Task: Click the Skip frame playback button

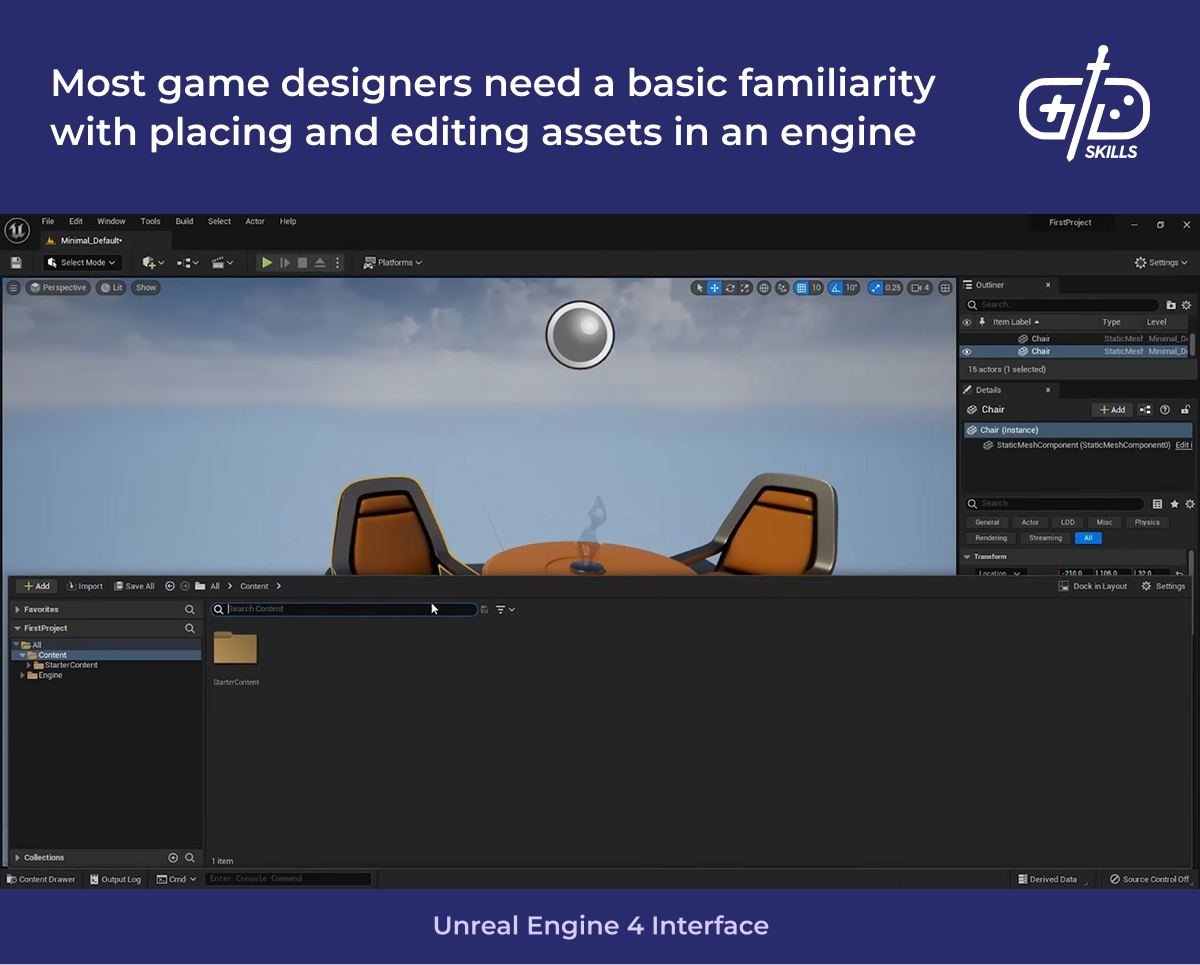Action: pyautogui.click(x=285, y=263)
